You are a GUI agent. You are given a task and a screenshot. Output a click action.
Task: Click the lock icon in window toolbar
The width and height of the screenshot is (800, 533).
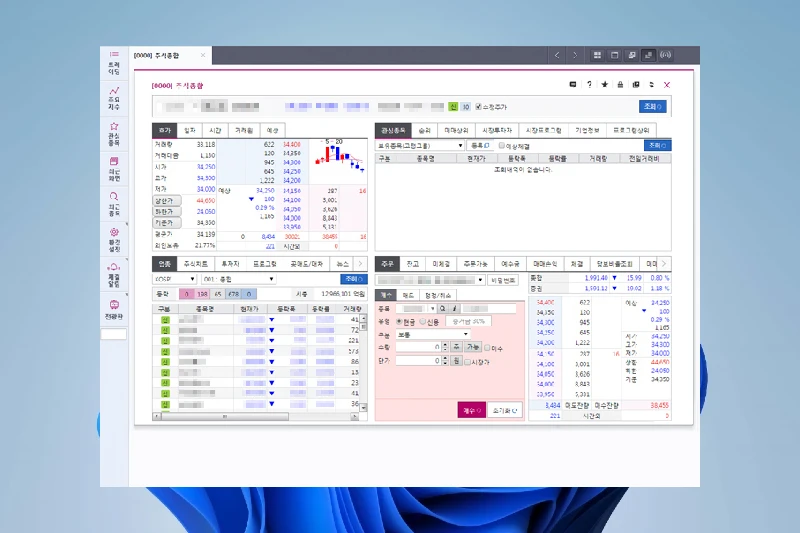(621, 85)
